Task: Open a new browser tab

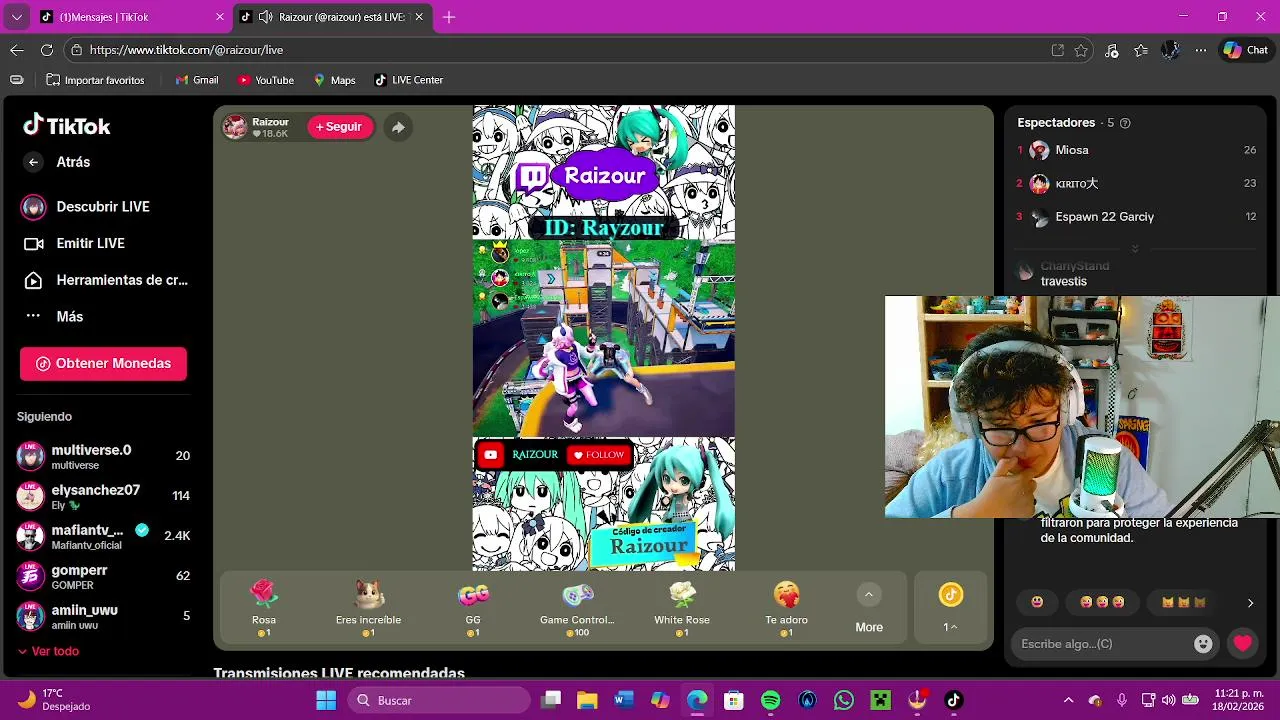Action: [x=449, y=17]
